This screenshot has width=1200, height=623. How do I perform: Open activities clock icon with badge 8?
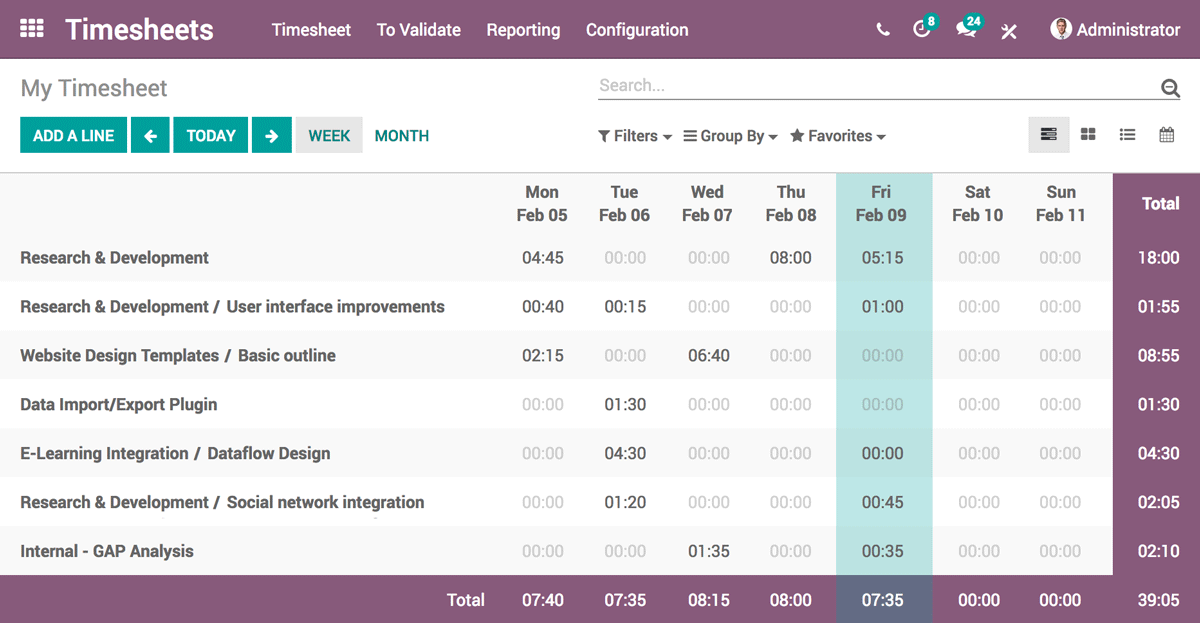point(922,30)
